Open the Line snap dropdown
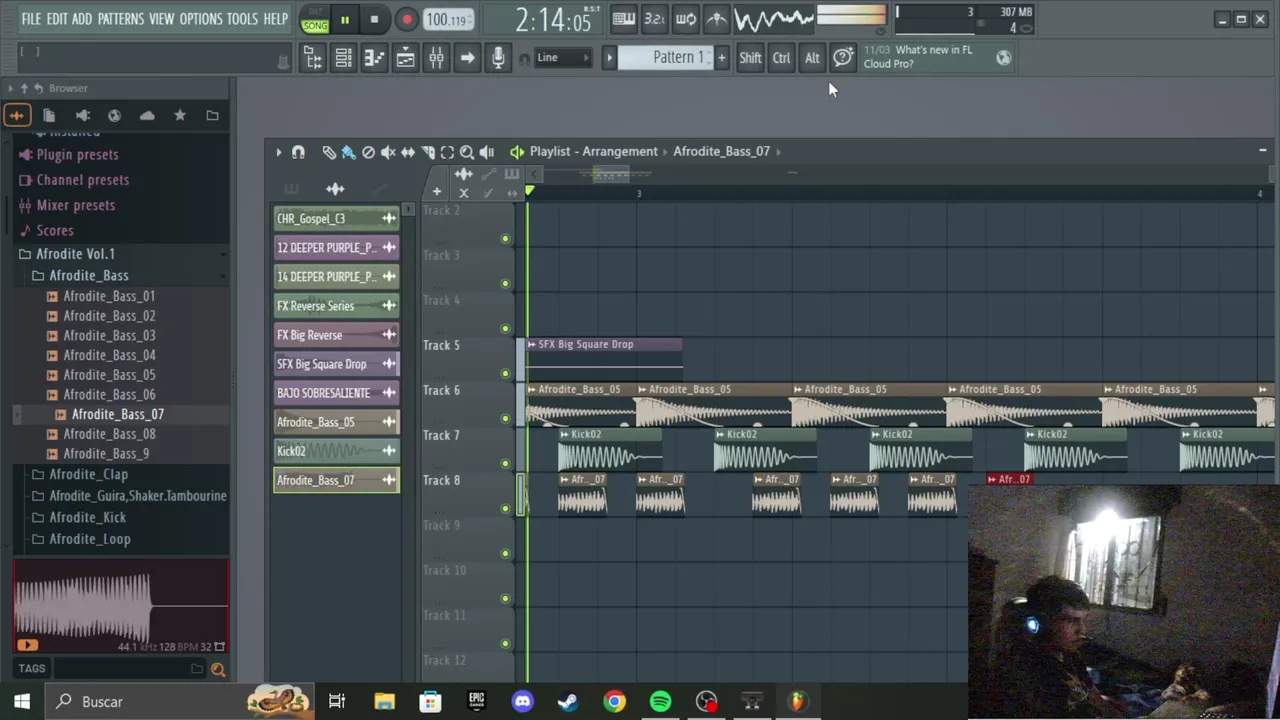The height and width of the screenshot is (720, 1280). (563, 57)
